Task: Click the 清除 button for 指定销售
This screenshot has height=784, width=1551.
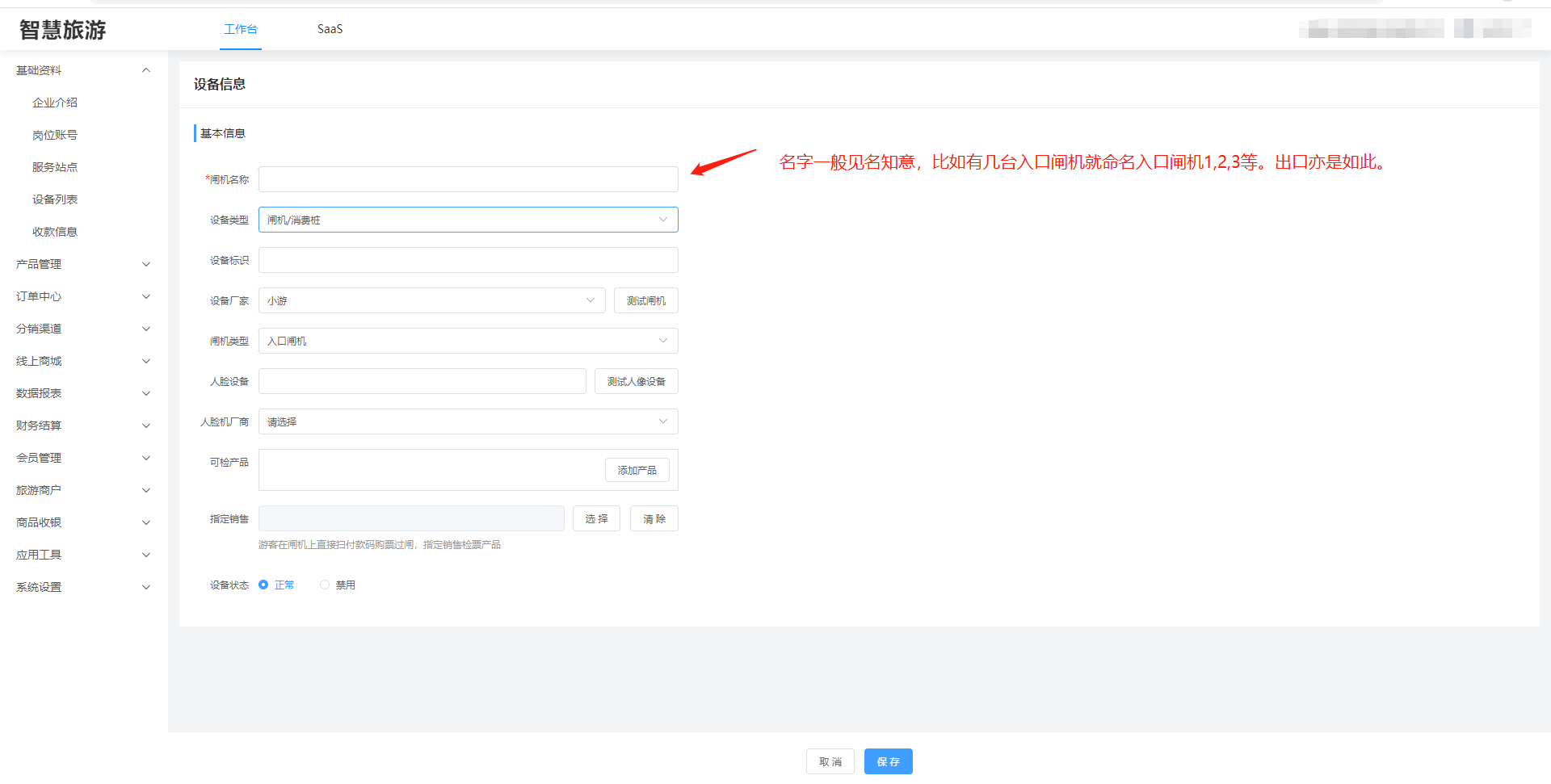Action: click(x=654, y=518)
